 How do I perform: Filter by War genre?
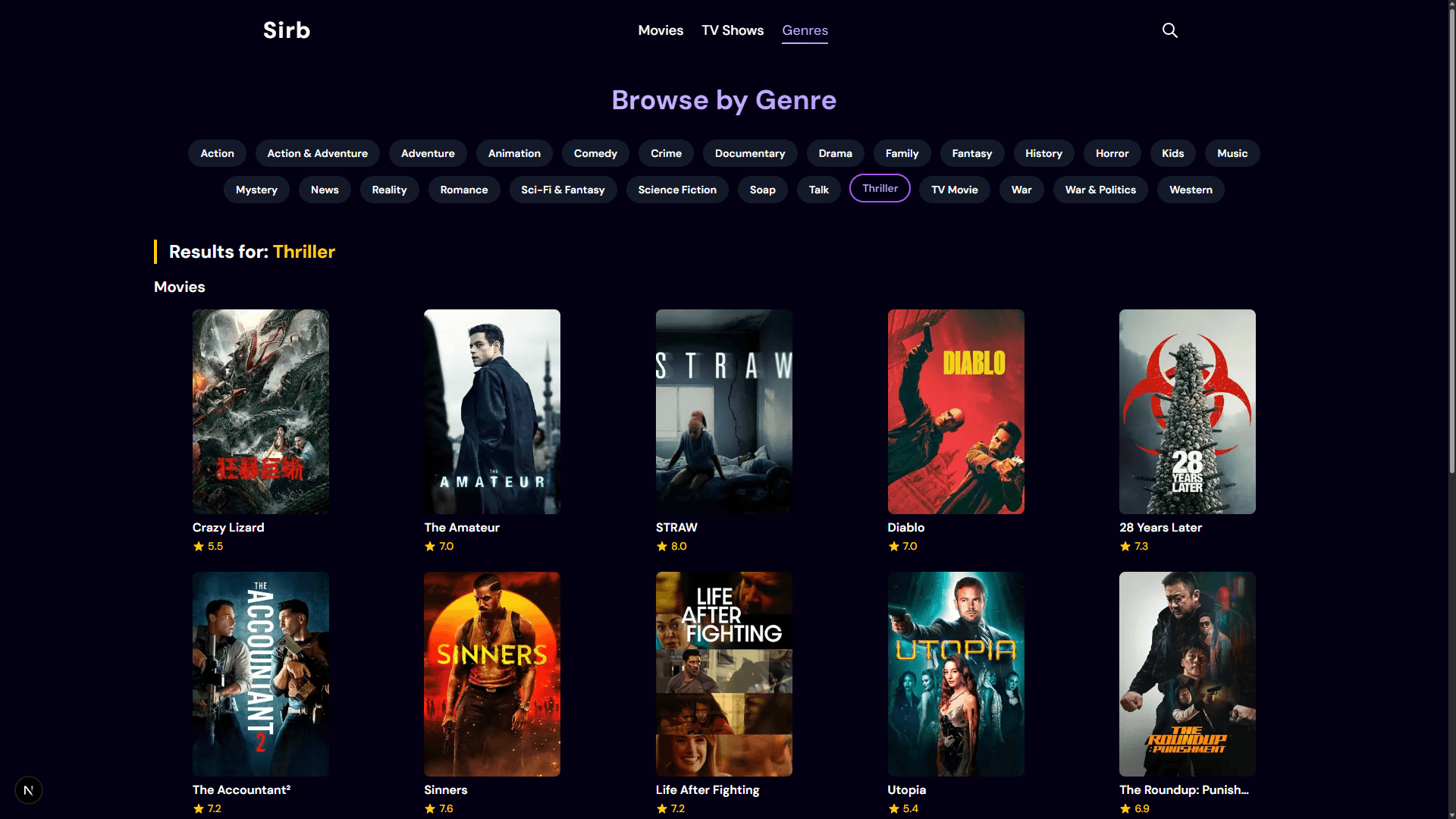coord(1021,190)
